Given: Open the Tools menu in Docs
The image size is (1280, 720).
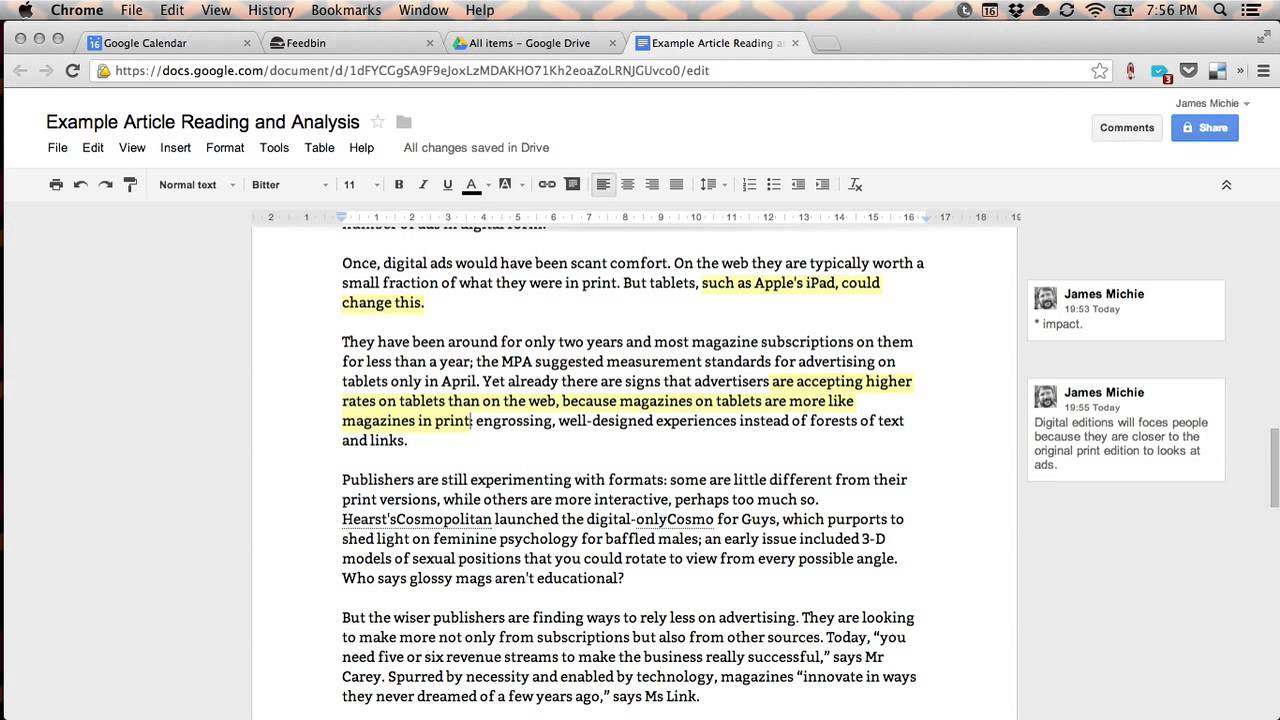Looking at the screenshot, I should 274,147.
